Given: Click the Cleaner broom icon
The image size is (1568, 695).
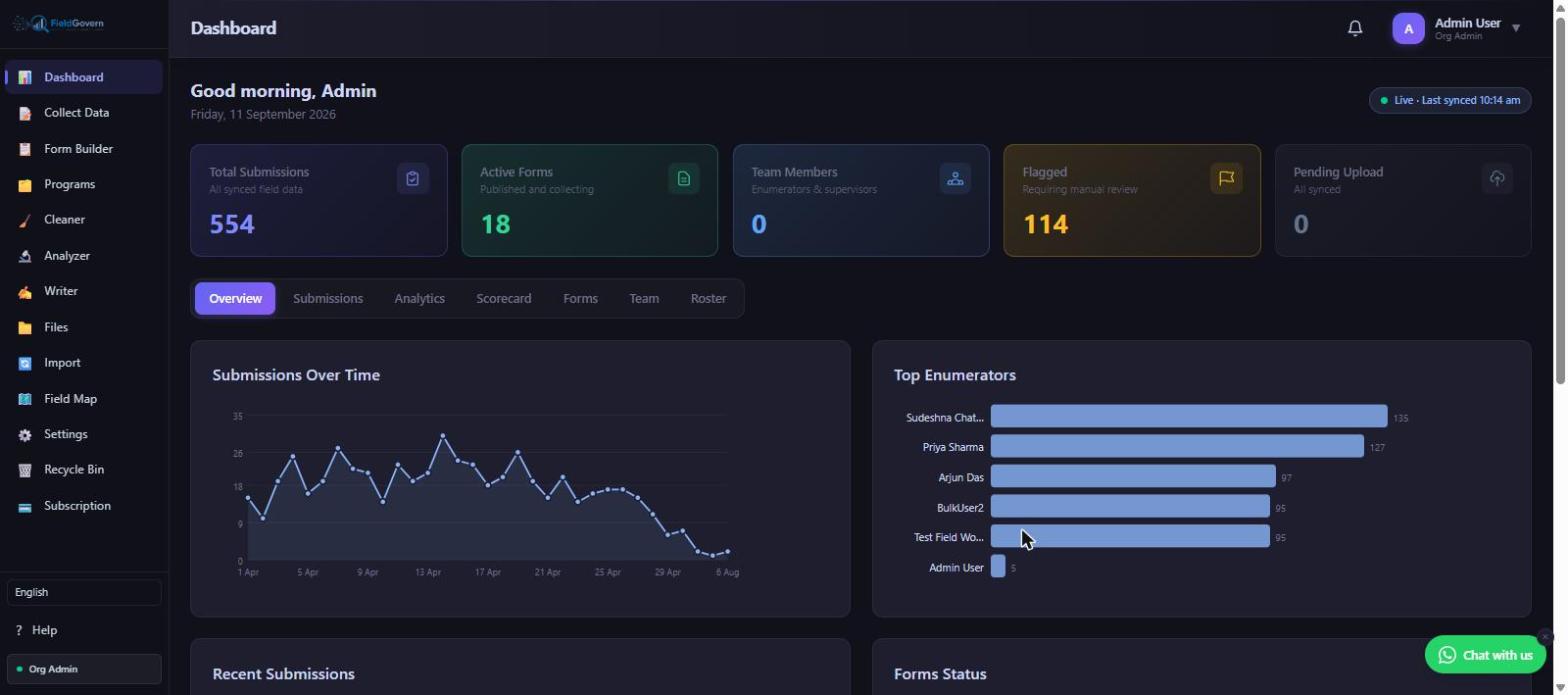Looking at the screenshot, I should click(25, 220).
